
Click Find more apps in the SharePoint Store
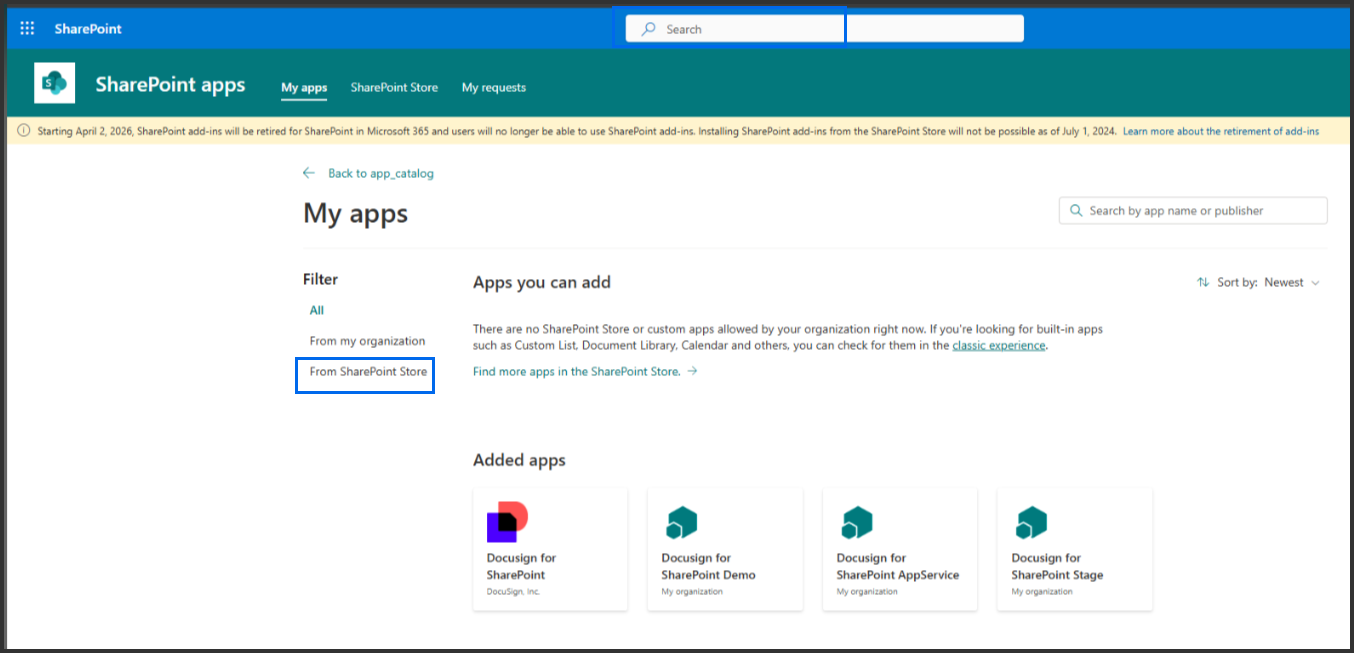pyautogui.click(x=577, y=371)
